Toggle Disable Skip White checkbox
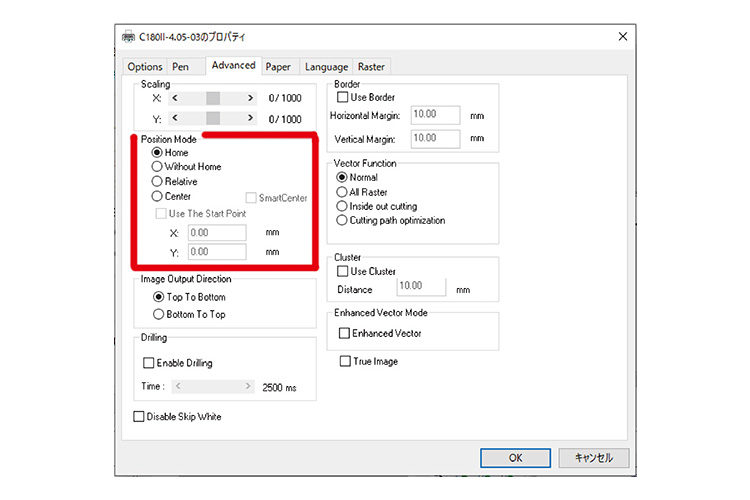 [139, 417]
